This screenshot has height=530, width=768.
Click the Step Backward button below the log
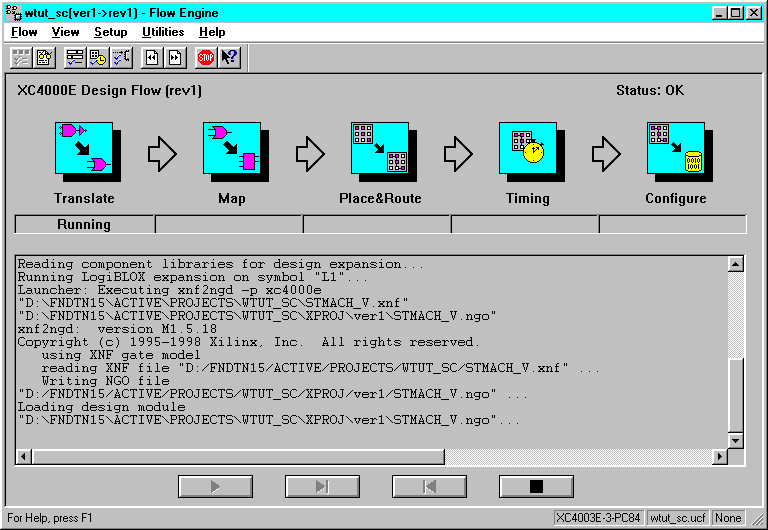[x=429, y=486]
